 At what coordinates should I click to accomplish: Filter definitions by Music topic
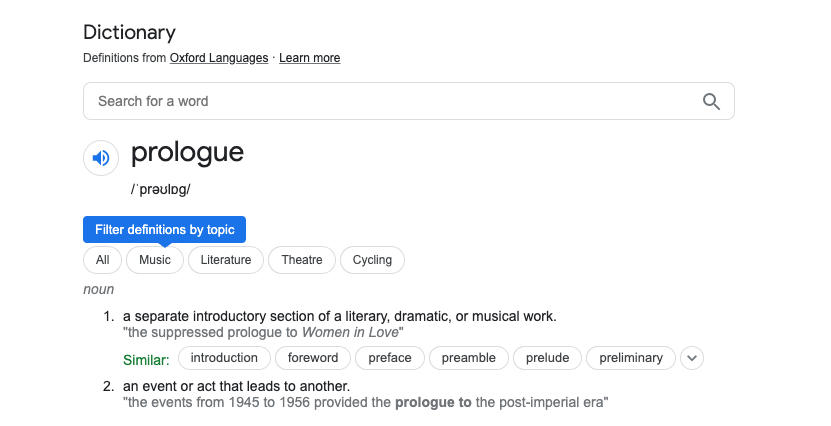[155, 260]
